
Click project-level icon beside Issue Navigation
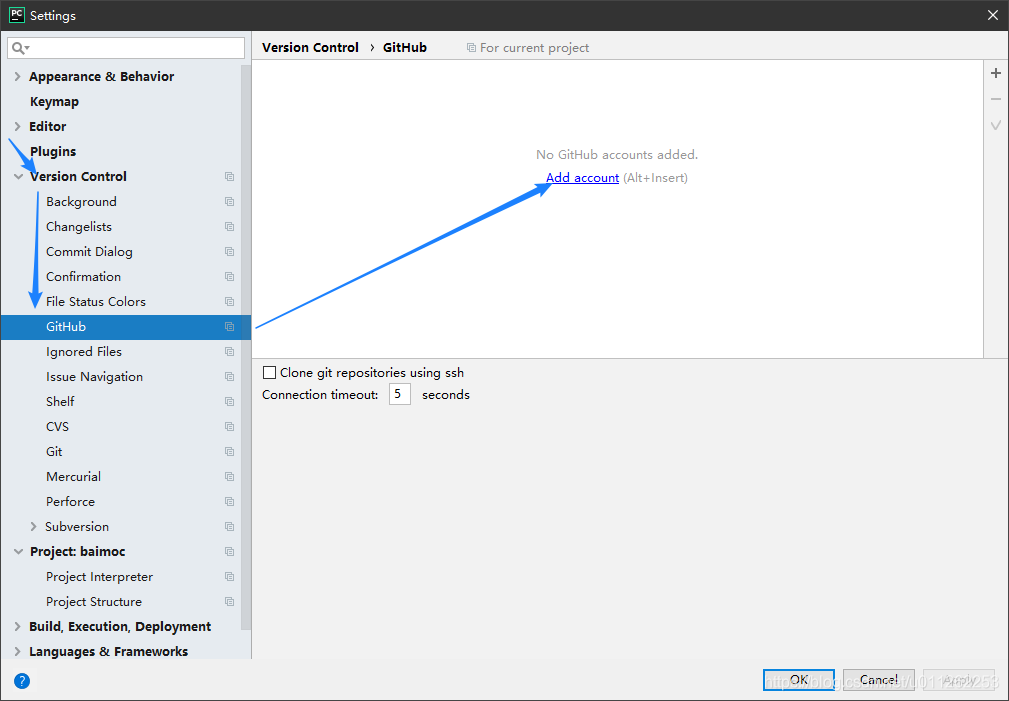[229, 377]
